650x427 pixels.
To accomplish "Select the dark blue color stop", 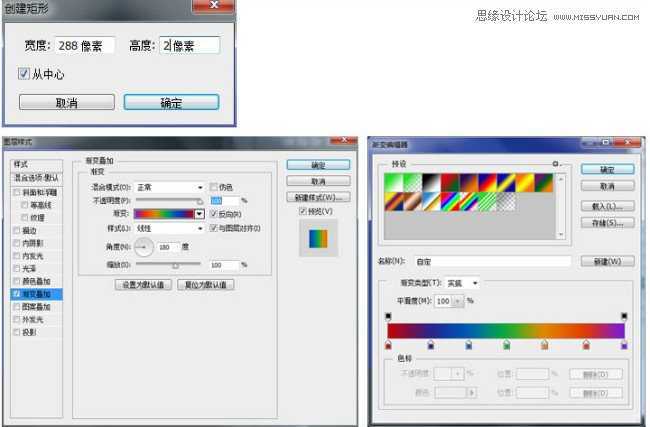I will [431, 345].
